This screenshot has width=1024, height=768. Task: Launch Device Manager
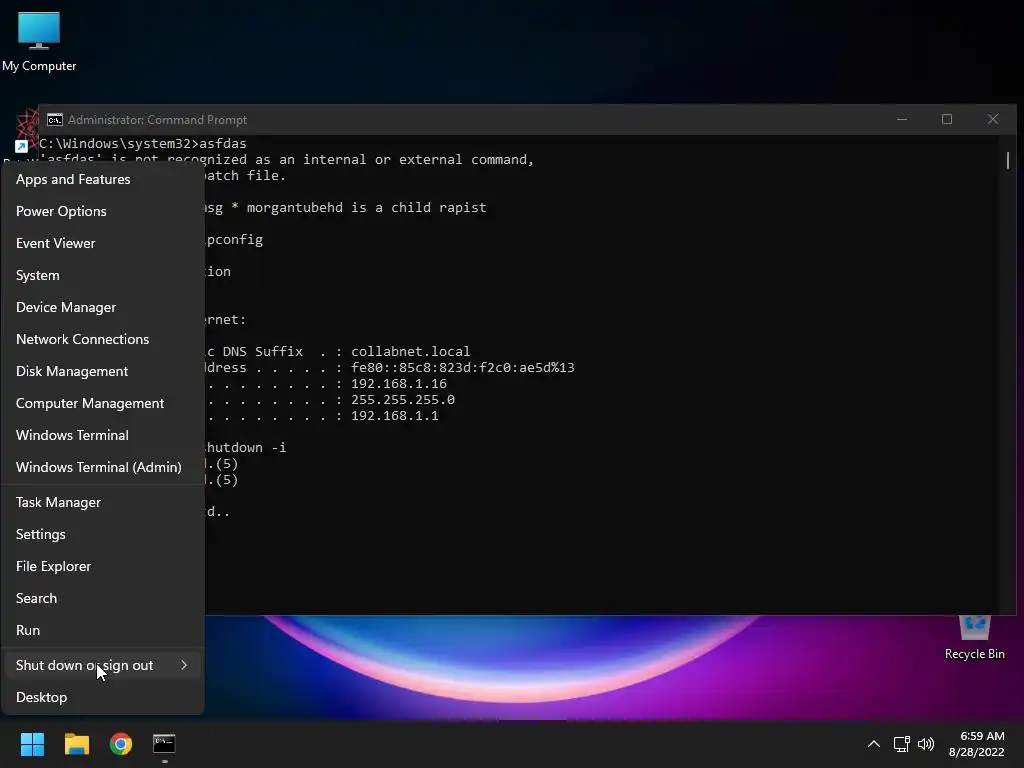click(103, 307)
